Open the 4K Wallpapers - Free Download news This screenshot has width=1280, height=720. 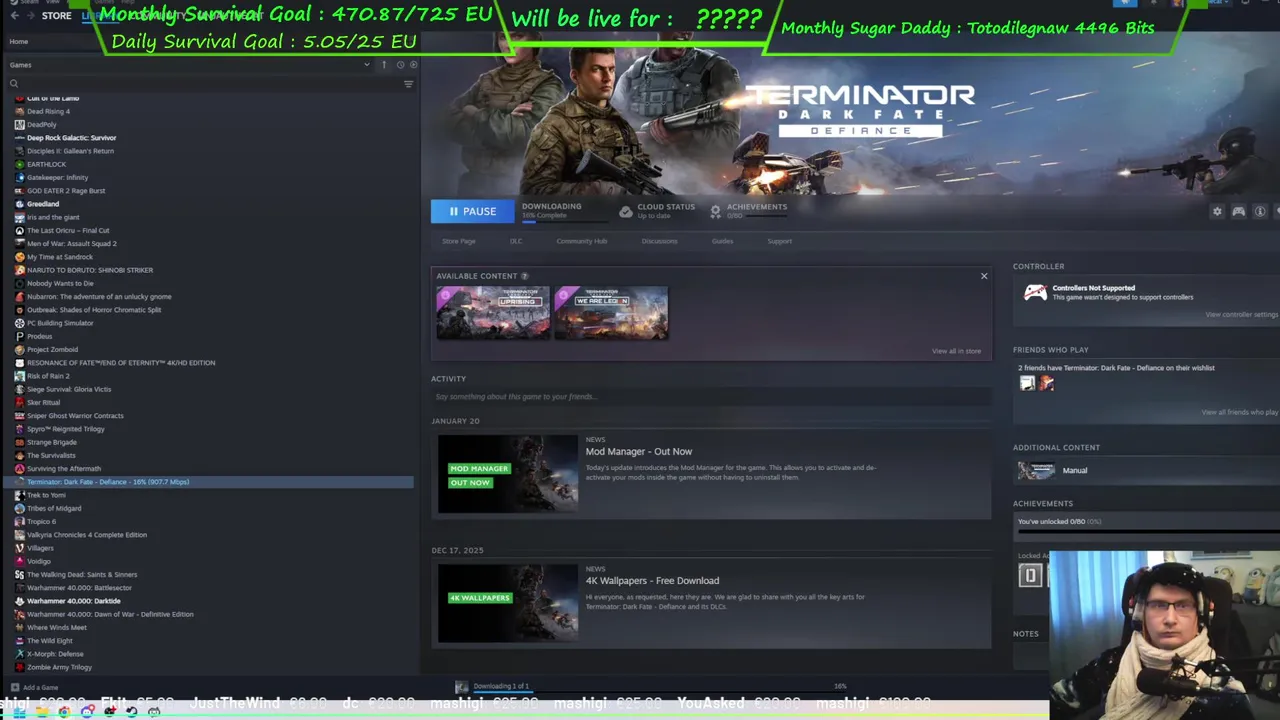click(652, 580)
